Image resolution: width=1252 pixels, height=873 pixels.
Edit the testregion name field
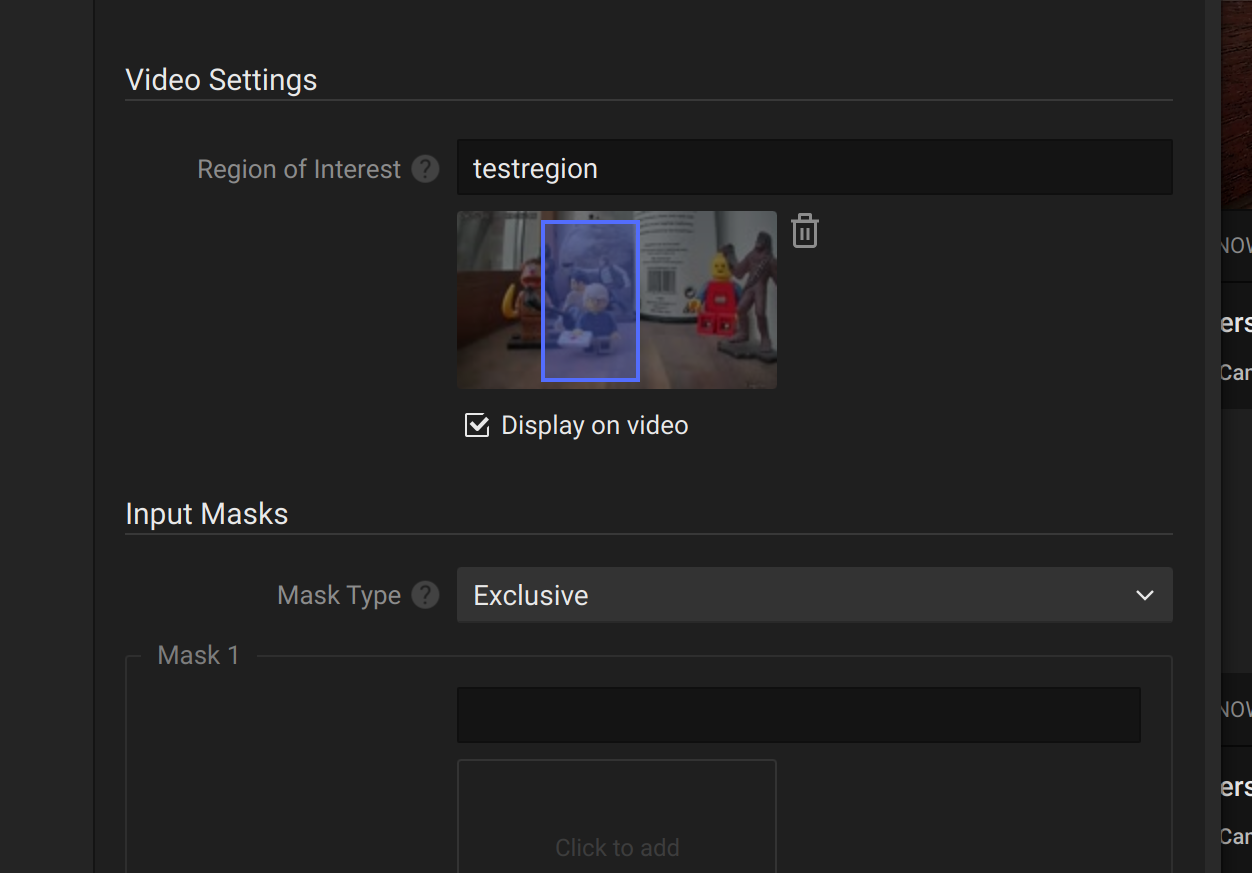pos(814,167)
